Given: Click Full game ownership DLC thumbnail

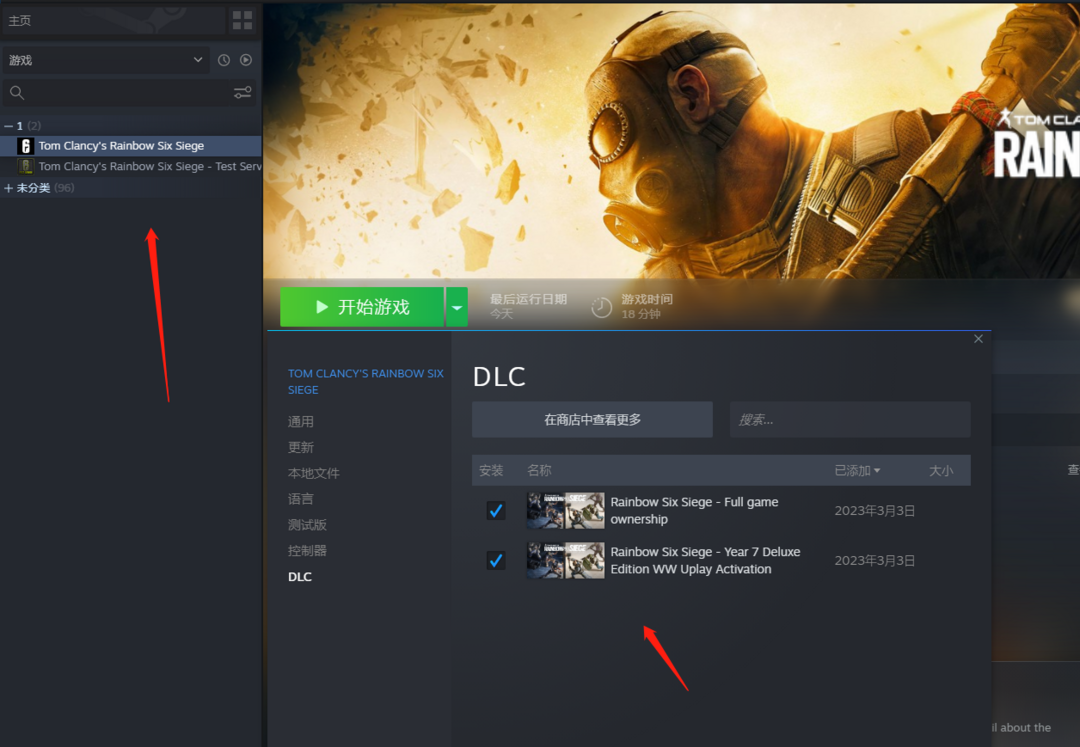Looking at the screenshot, I should tap(565, 510).
